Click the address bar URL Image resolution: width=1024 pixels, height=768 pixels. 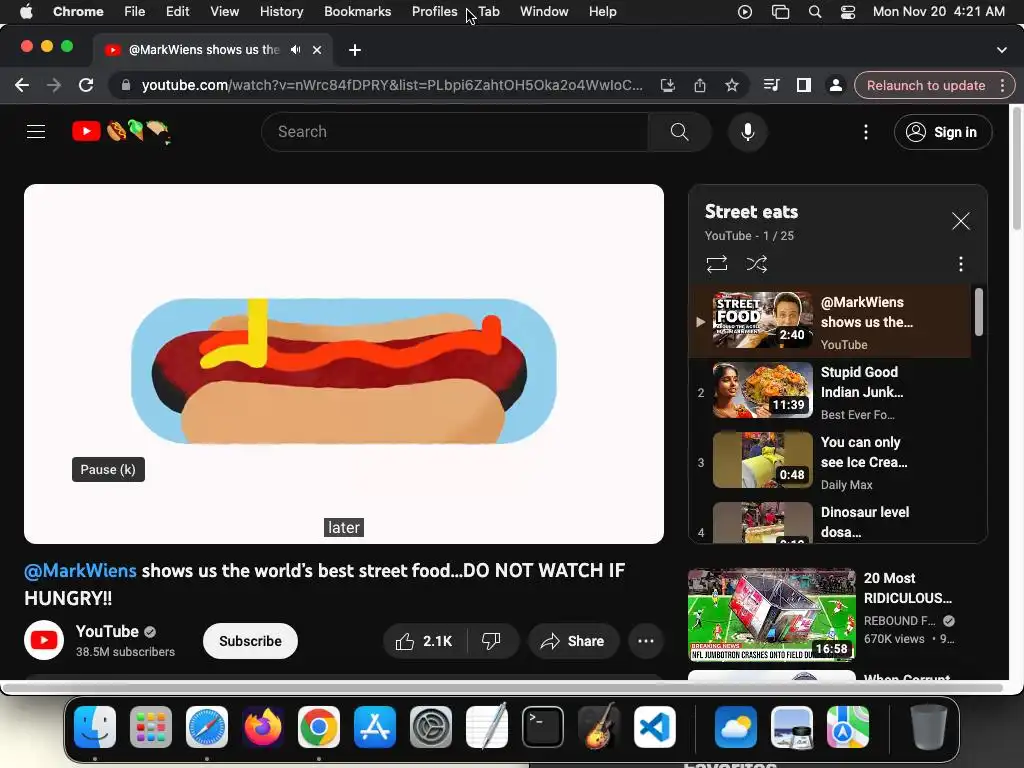[x=392, y=86]
